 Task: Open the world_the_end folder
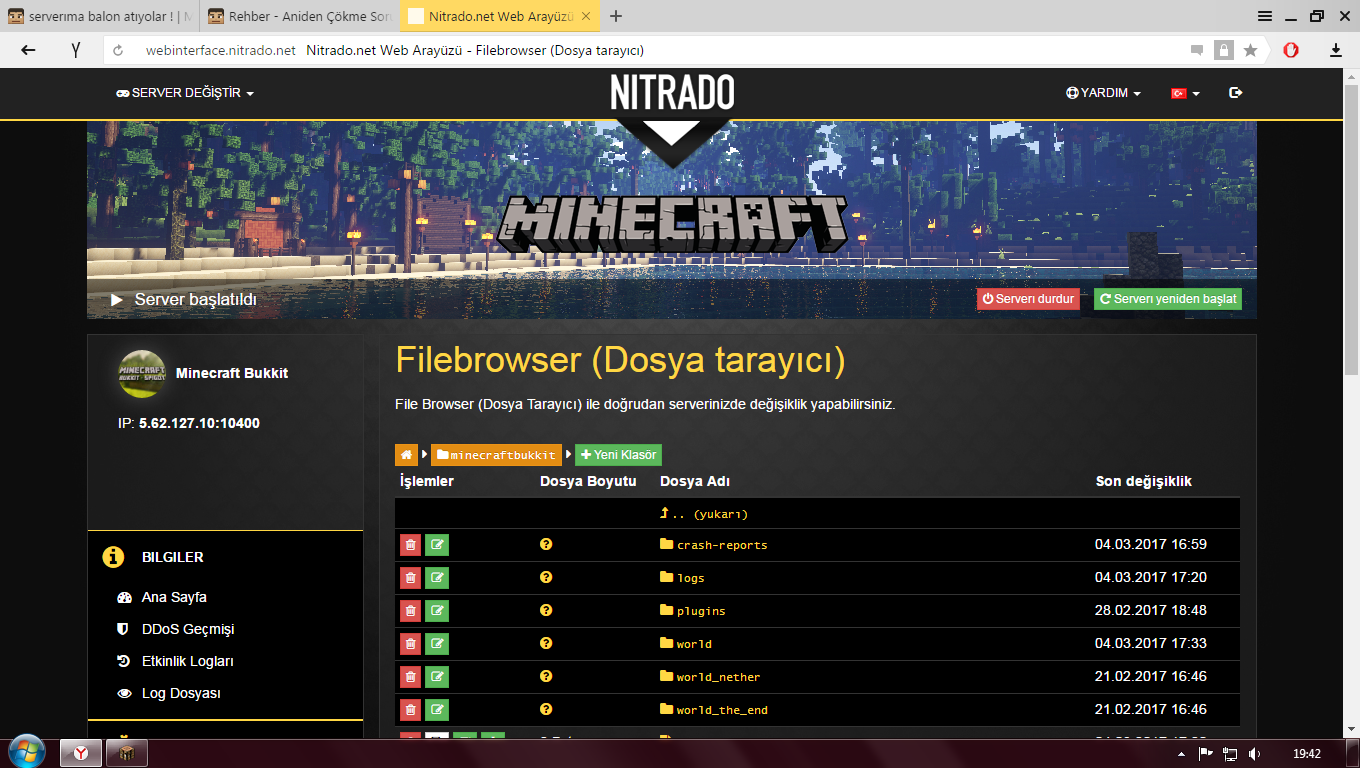(714, 710)
